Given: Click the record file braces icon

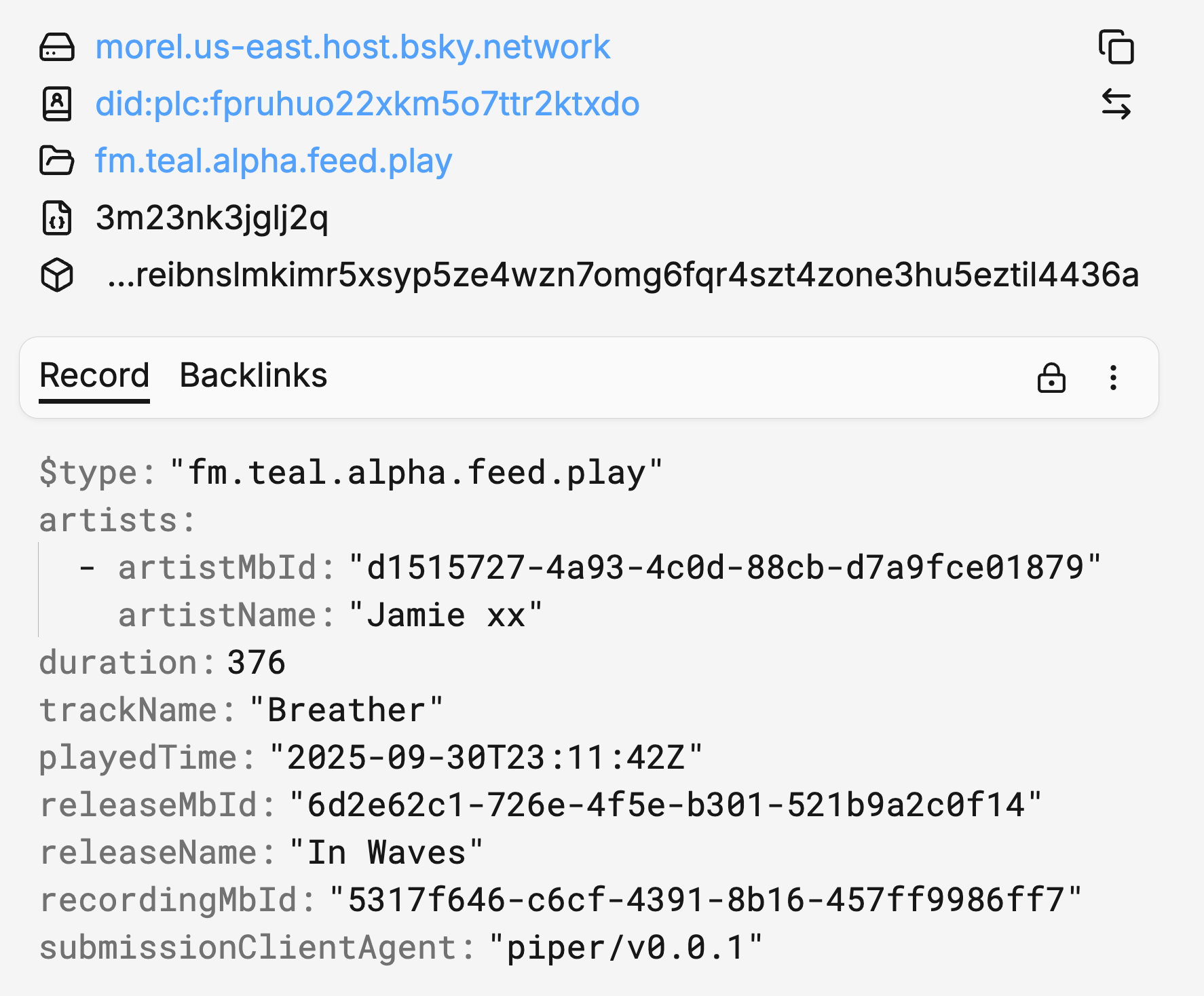Looking at the screenshot, I should point(57,218).
